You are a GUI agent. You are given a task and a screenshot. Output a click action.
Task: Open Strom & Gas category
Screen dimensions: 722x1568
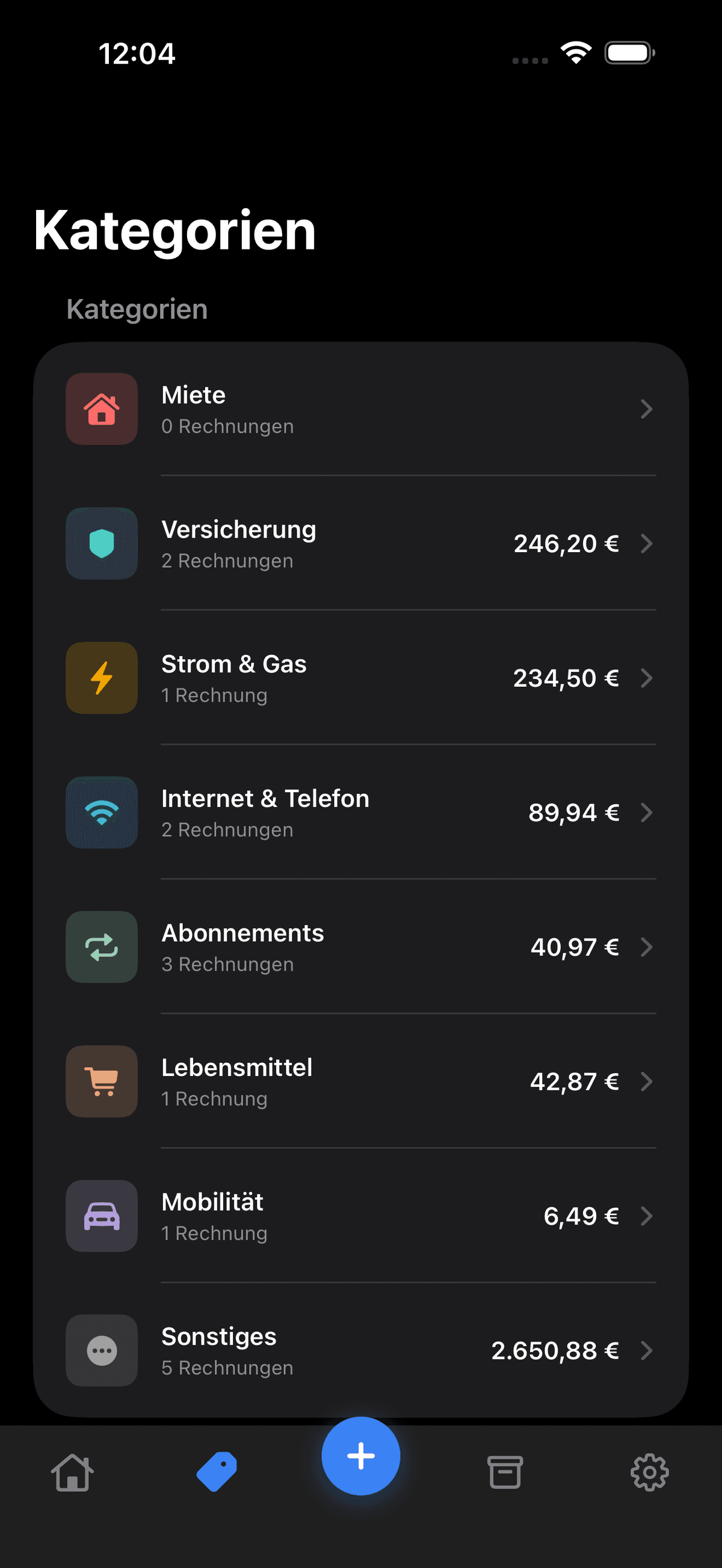click(x=361, y=678)
